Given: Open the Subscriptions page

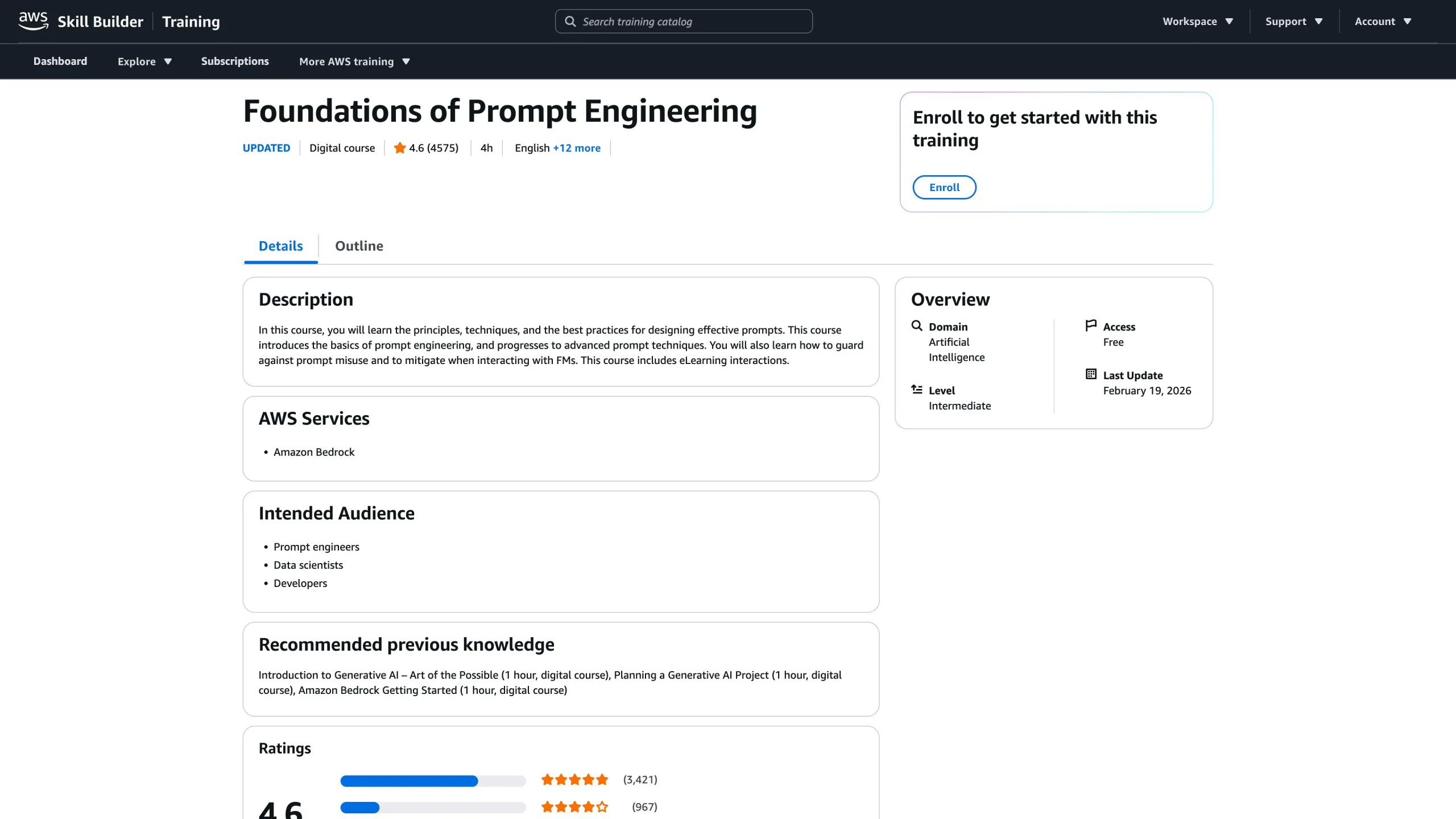Looking at the screenshot, I should [x=235, y=61].
